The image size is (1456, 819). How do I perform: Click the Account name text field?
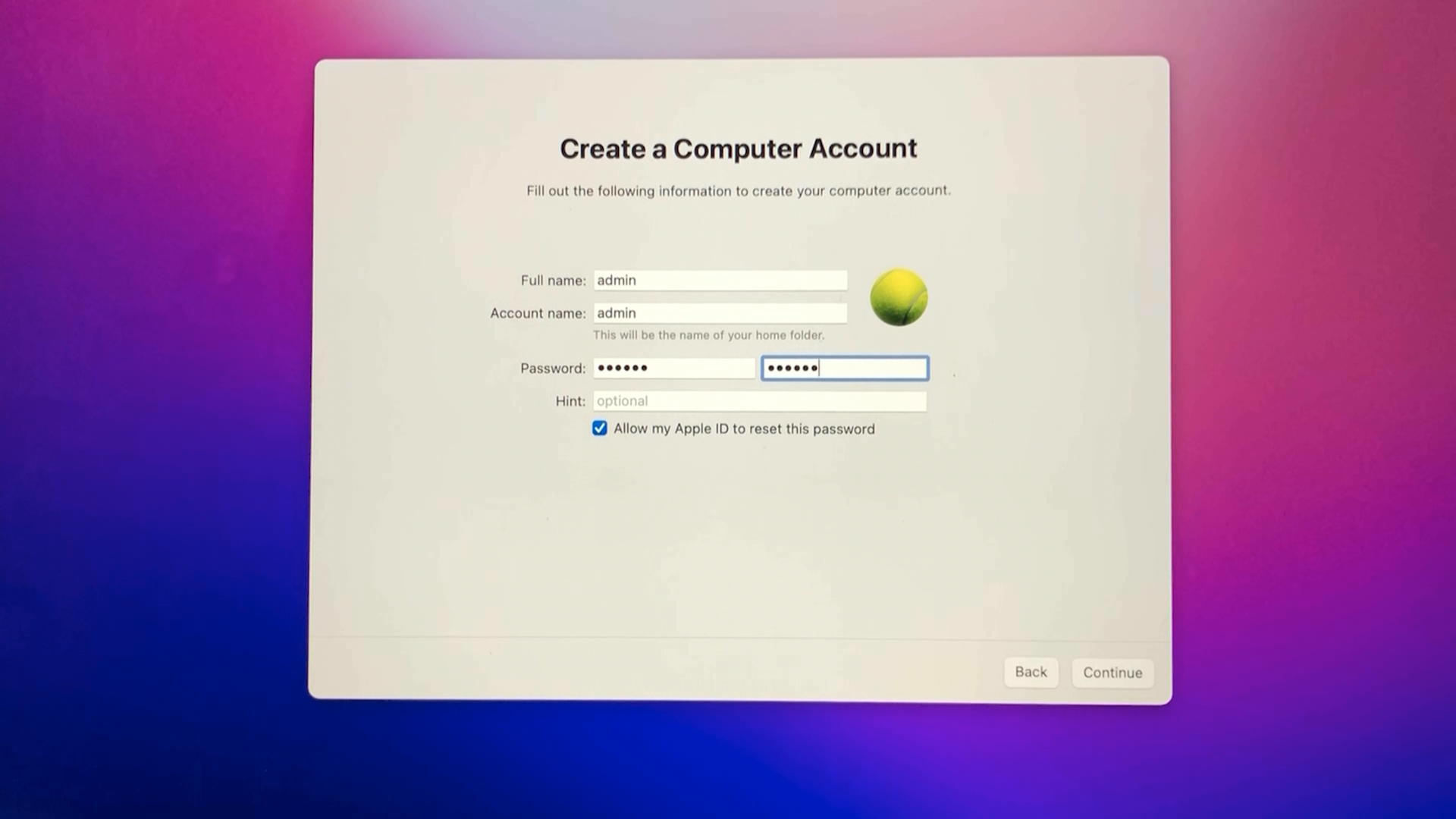pyautogui.click(x=720, y=313)
